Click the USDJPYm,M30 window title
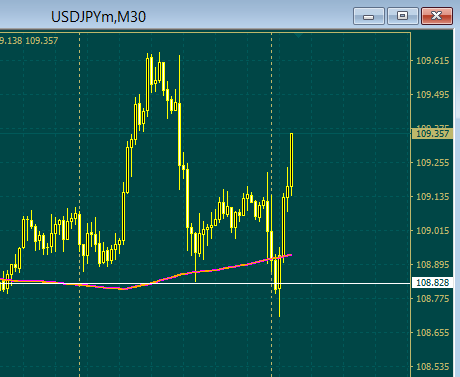 tap(98, 17)
